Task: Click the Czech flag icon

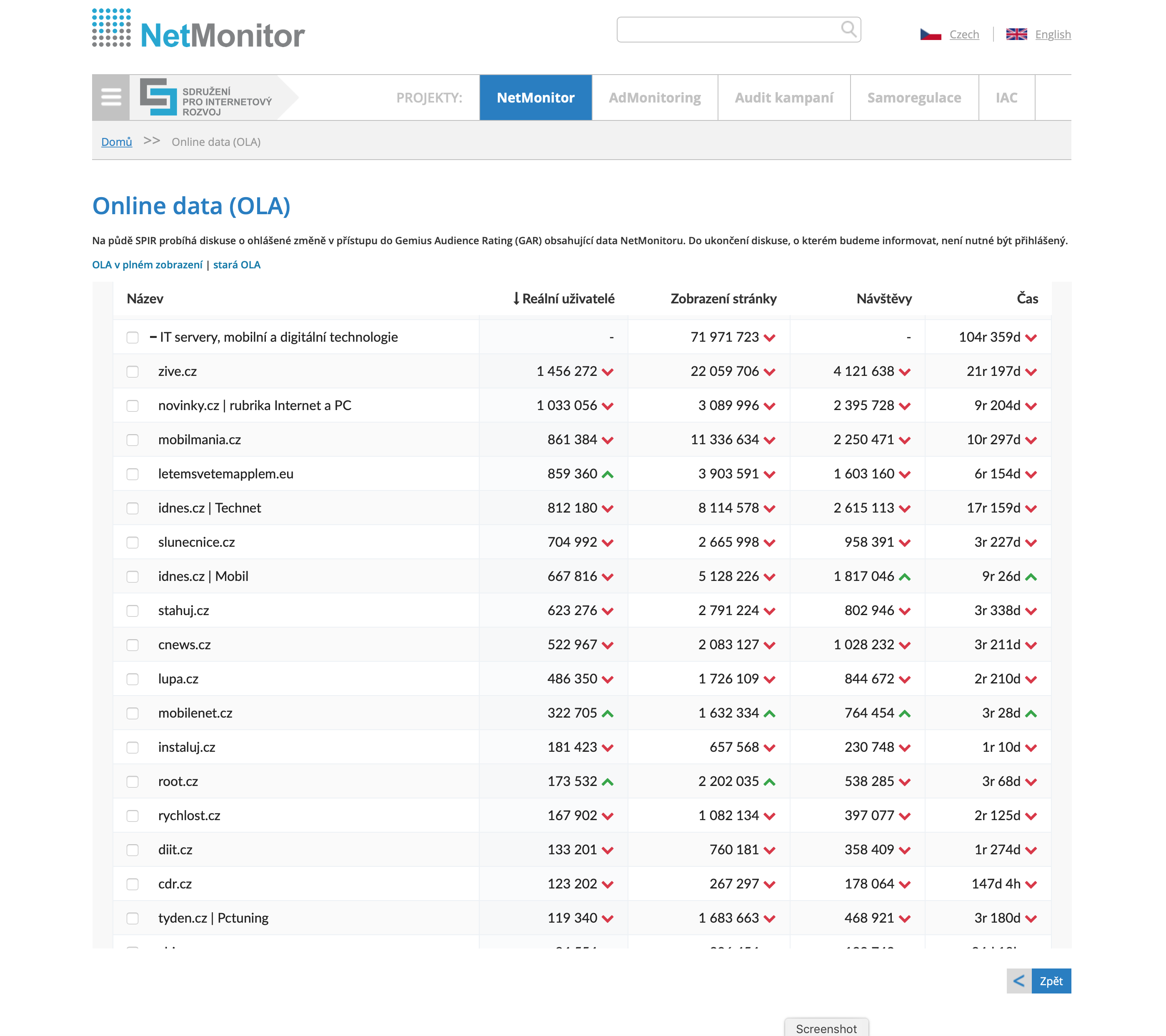Action: 931,35
